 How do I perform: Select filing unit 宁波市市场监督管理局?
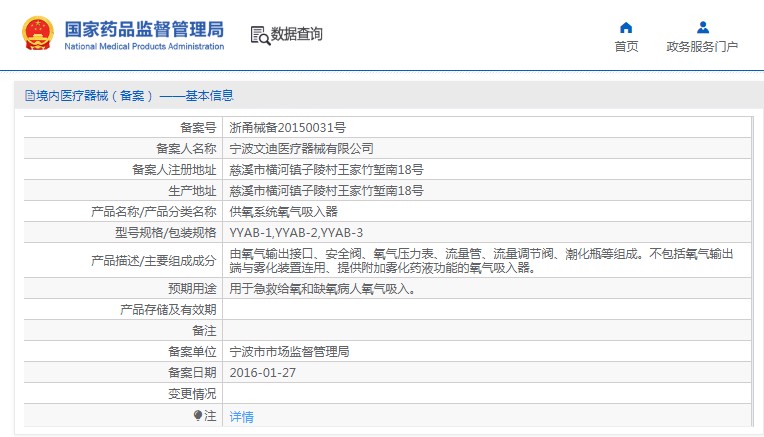(289, 352)
